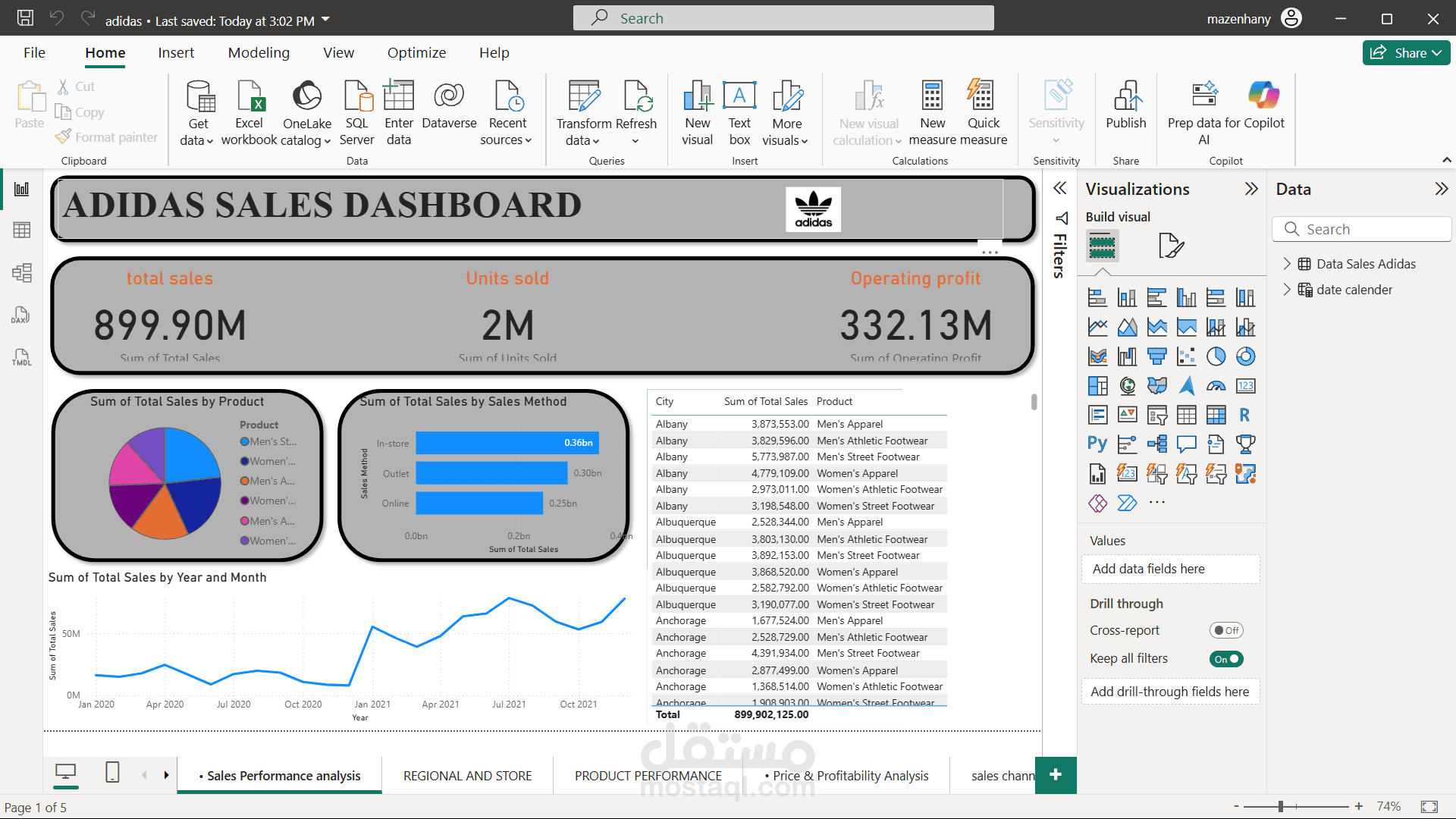Switch to REGIONAL AND STORE page tab

[467, 776]
